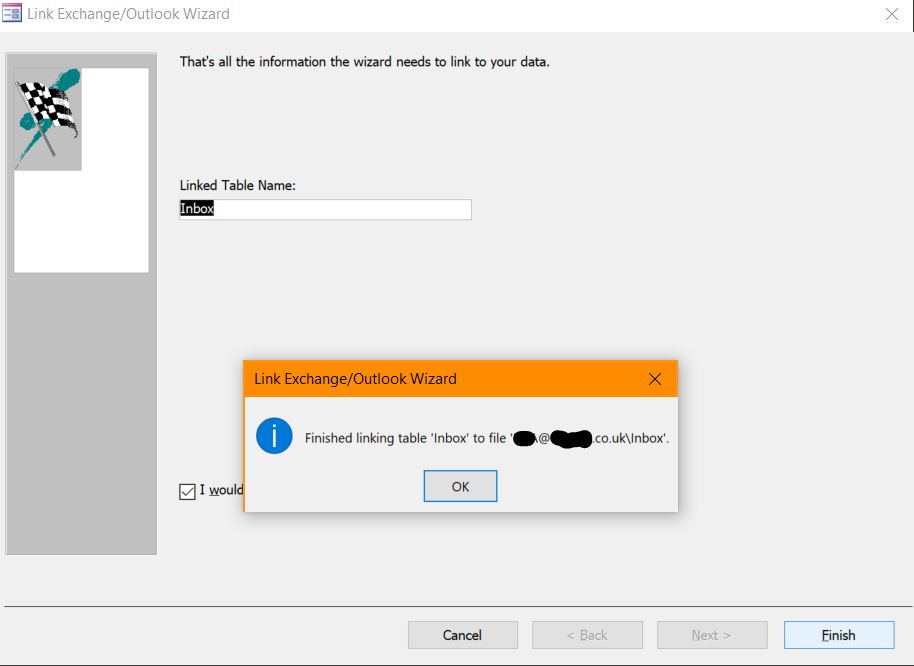
Task: Click the highlighted 'Inbox' text in the field
Action: pyautogui.click(x=197, y=210)
